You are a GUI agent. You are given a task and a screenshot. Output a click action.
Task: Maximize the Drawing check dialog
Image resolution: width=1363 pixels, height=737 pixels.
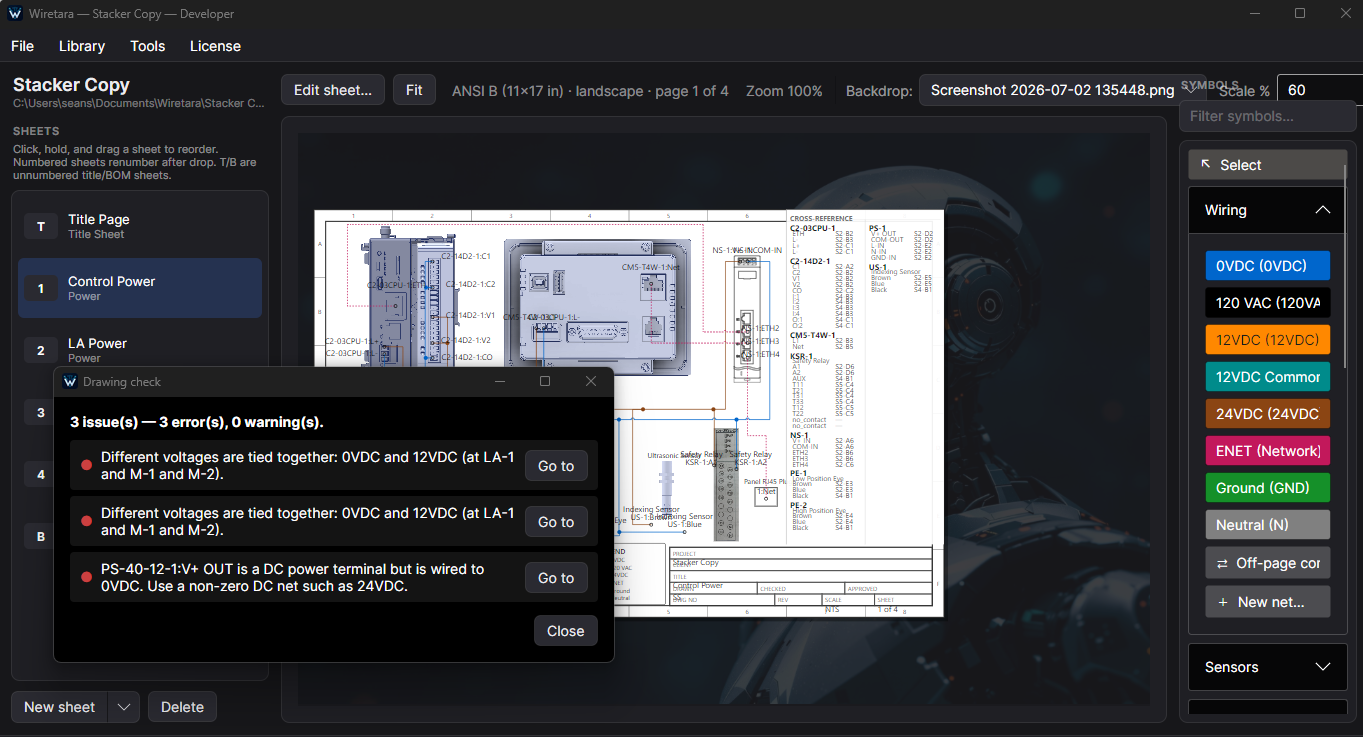click(x=545, y=381)
